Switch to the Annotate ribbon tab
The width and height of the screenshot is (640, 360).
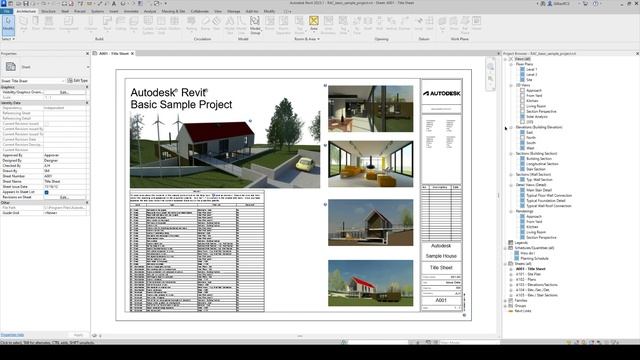[x=131, y=11]
